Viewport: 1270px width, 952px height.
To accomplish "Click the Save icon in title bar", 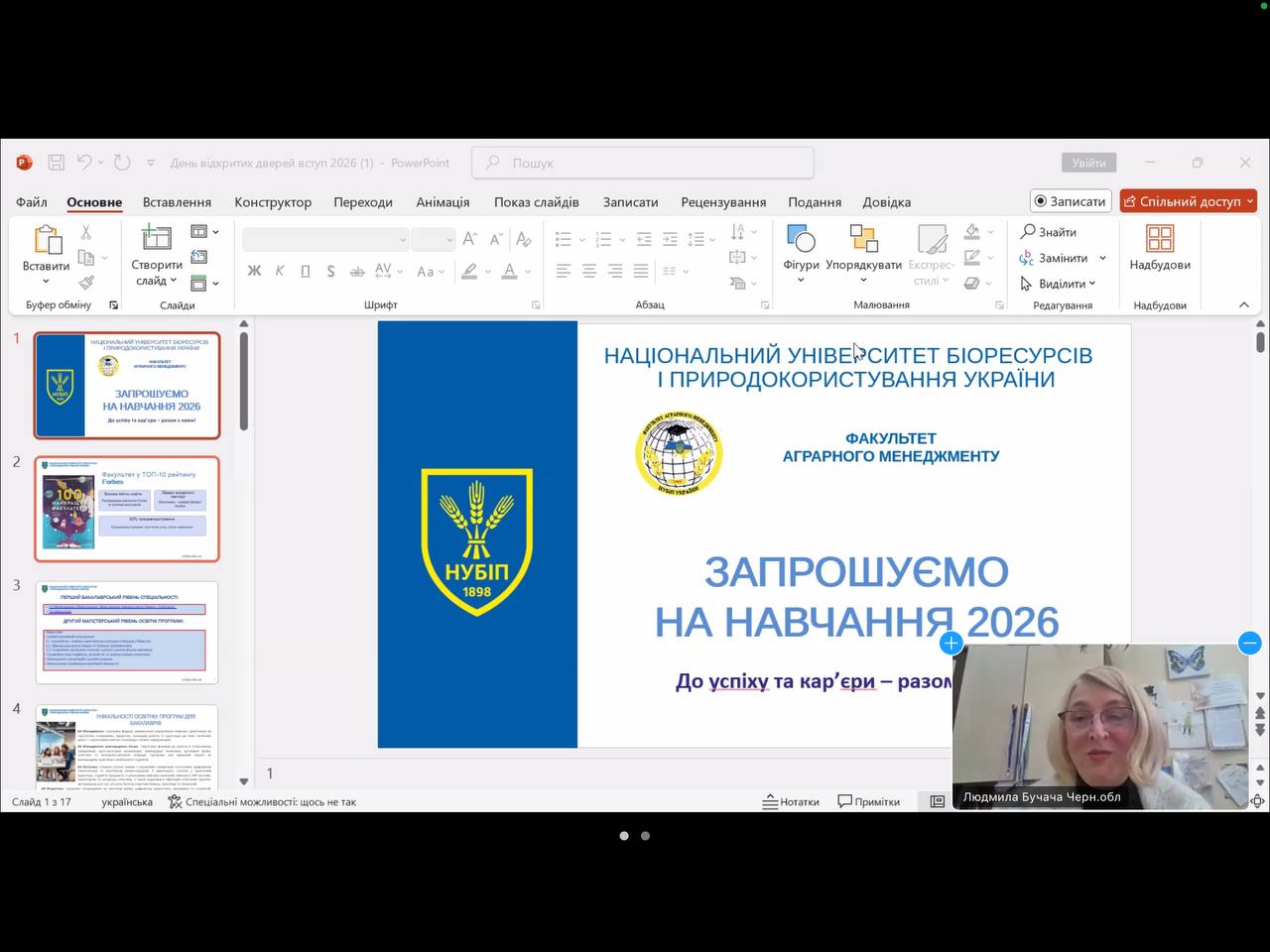I will [x=57, y=163].
